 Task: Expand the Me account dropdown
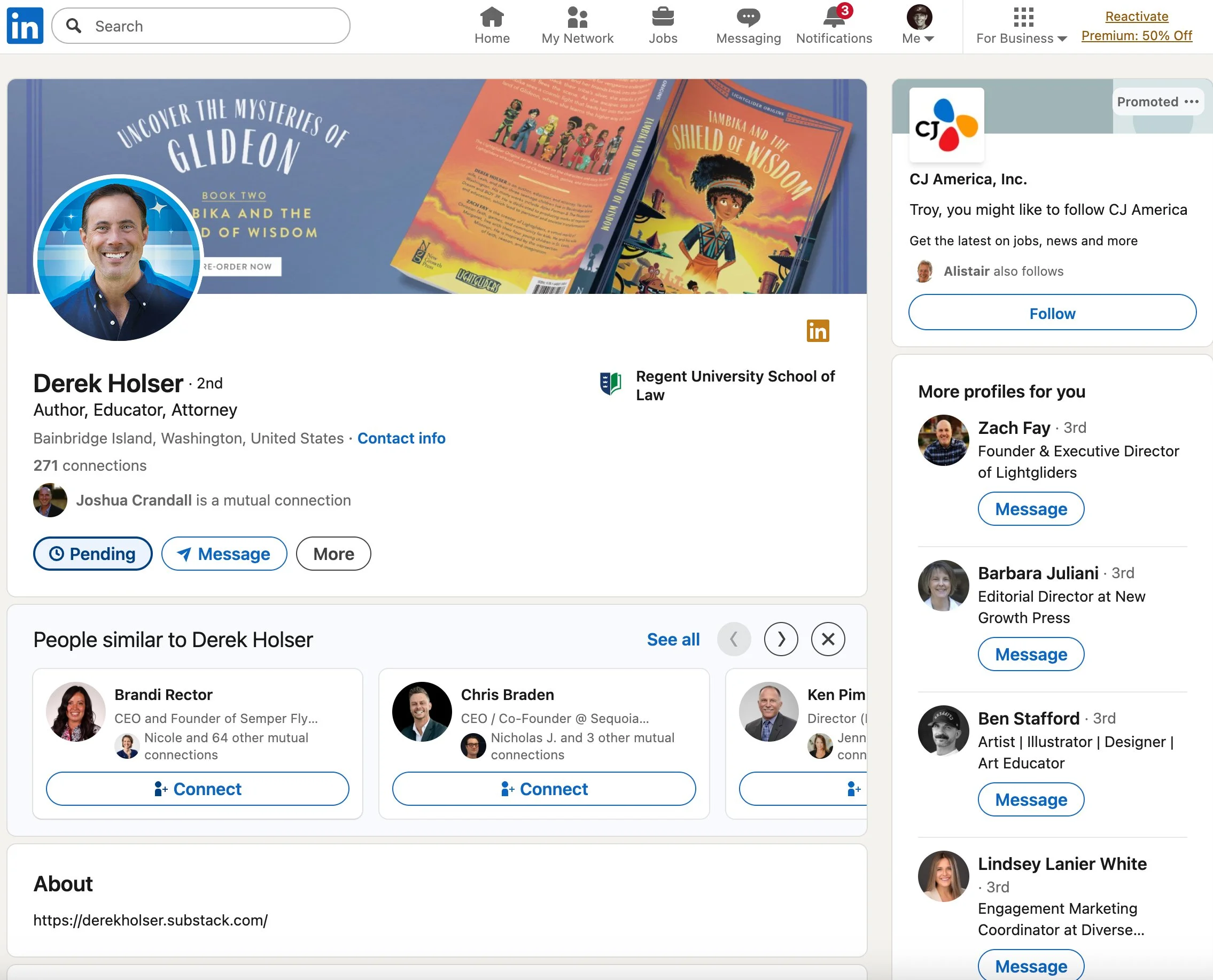[919, 26]
